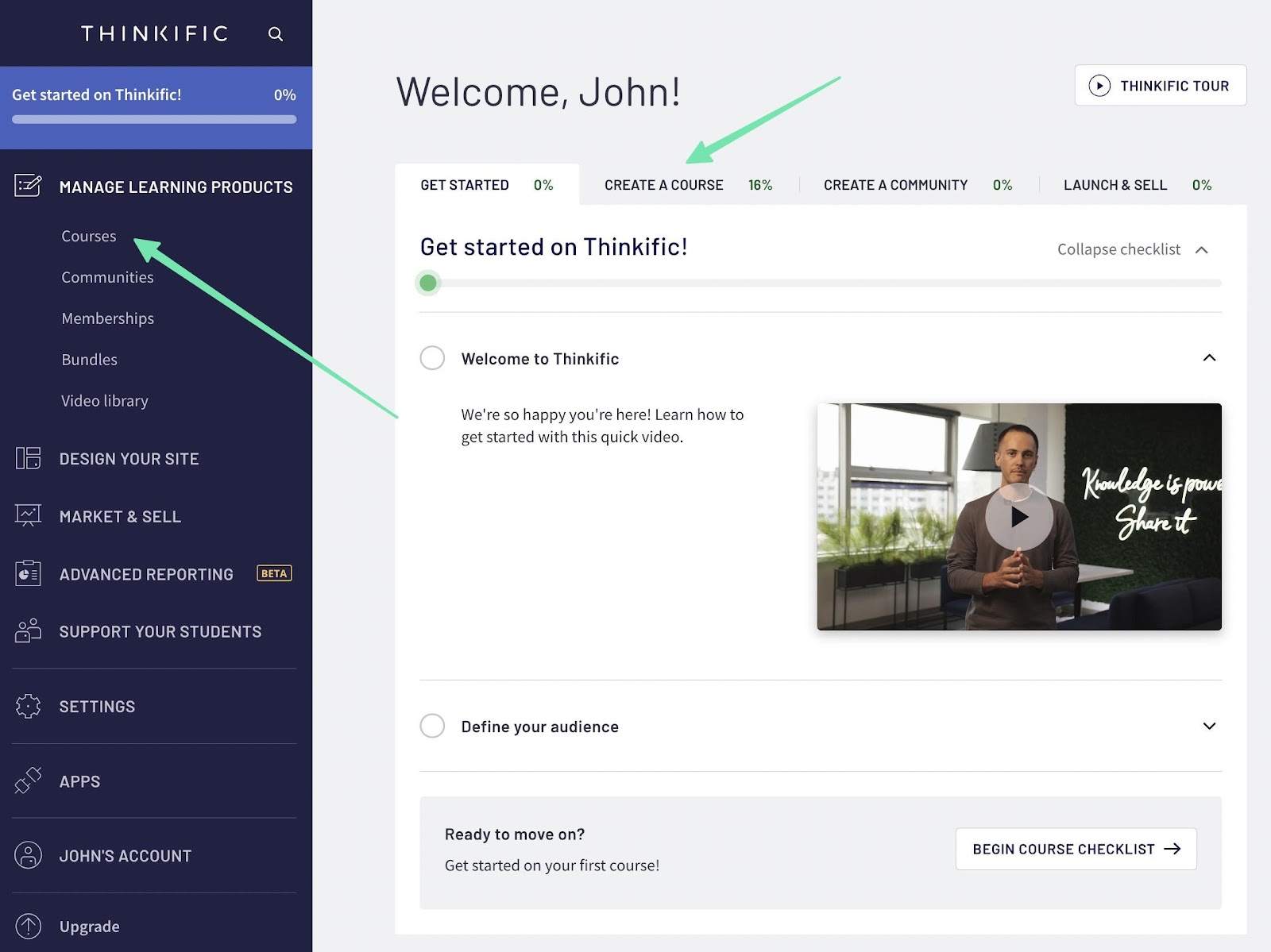
Task: Open Manage Learning Products icon
Action: coord(28,186)
